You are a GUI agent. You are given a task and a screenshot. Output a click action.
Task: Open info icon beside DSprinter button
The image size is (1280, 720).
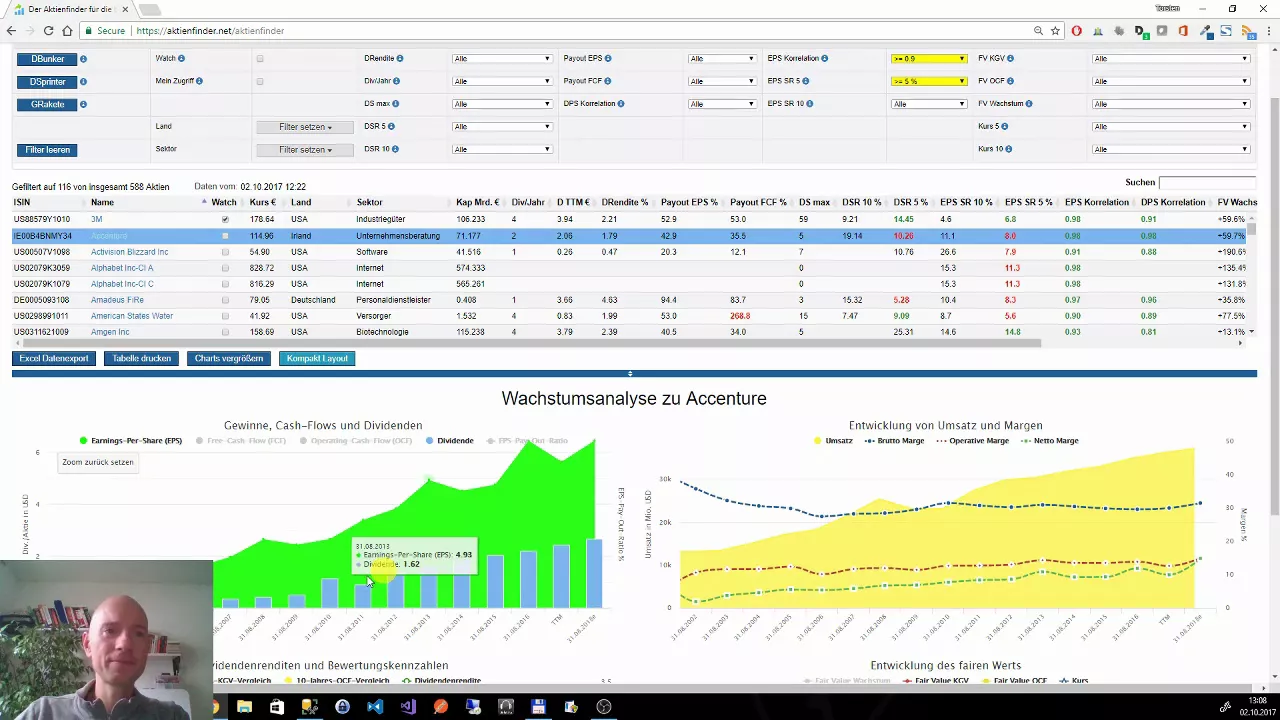83,82
